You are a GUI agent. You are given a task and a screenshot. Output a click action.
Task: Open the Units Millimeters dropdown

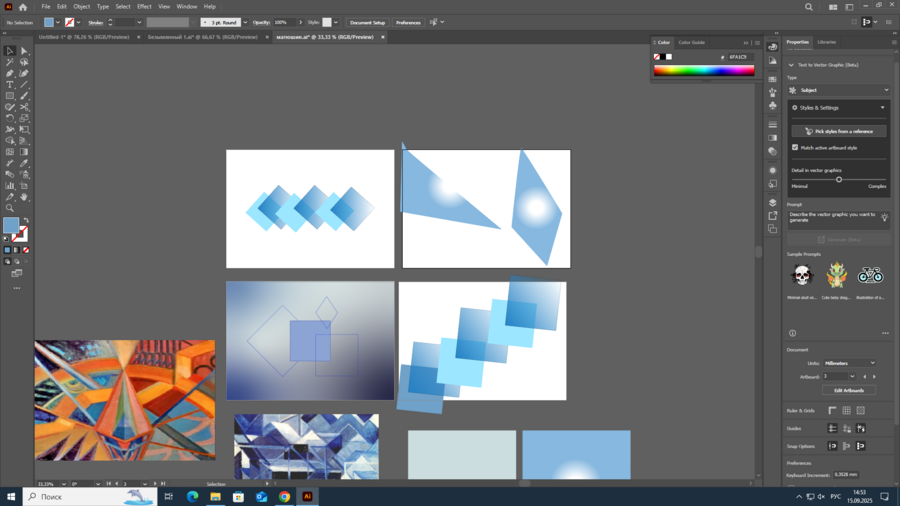coord(849,363)
